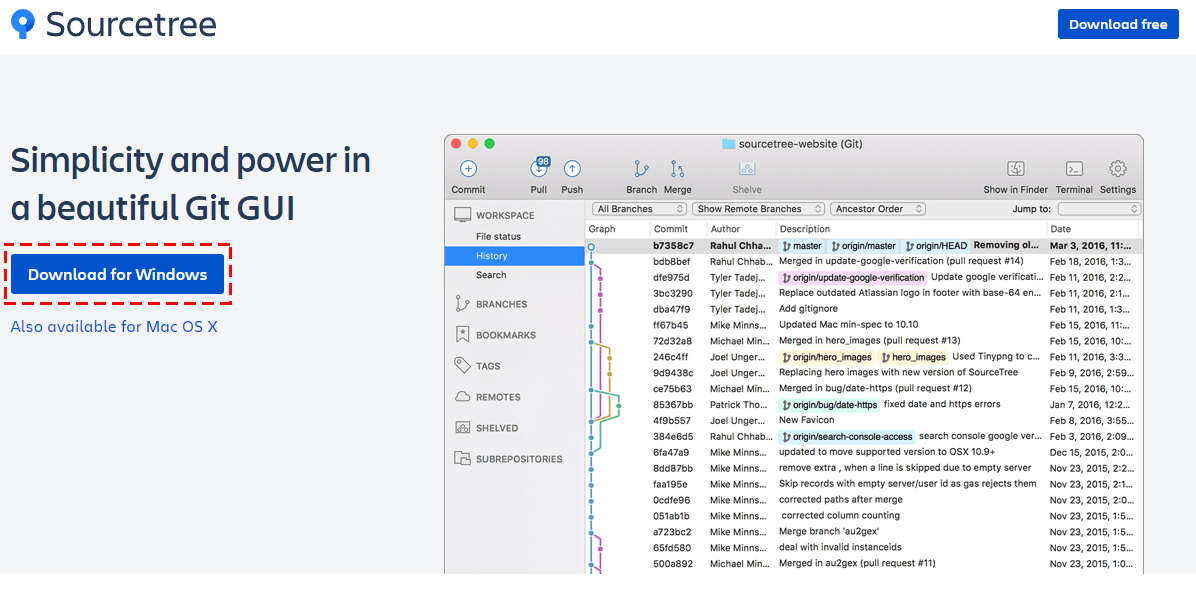Click the SHELVED sidebar icon
This screenshot has height=604, width=1196.
pos(462,428)
